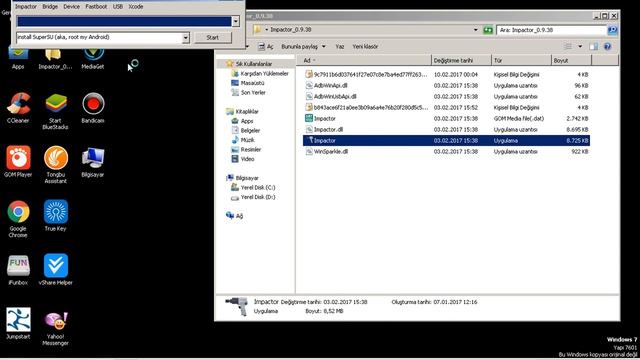
Task: Open Bandicam desktop icon
Action: [x=93, y=108]
